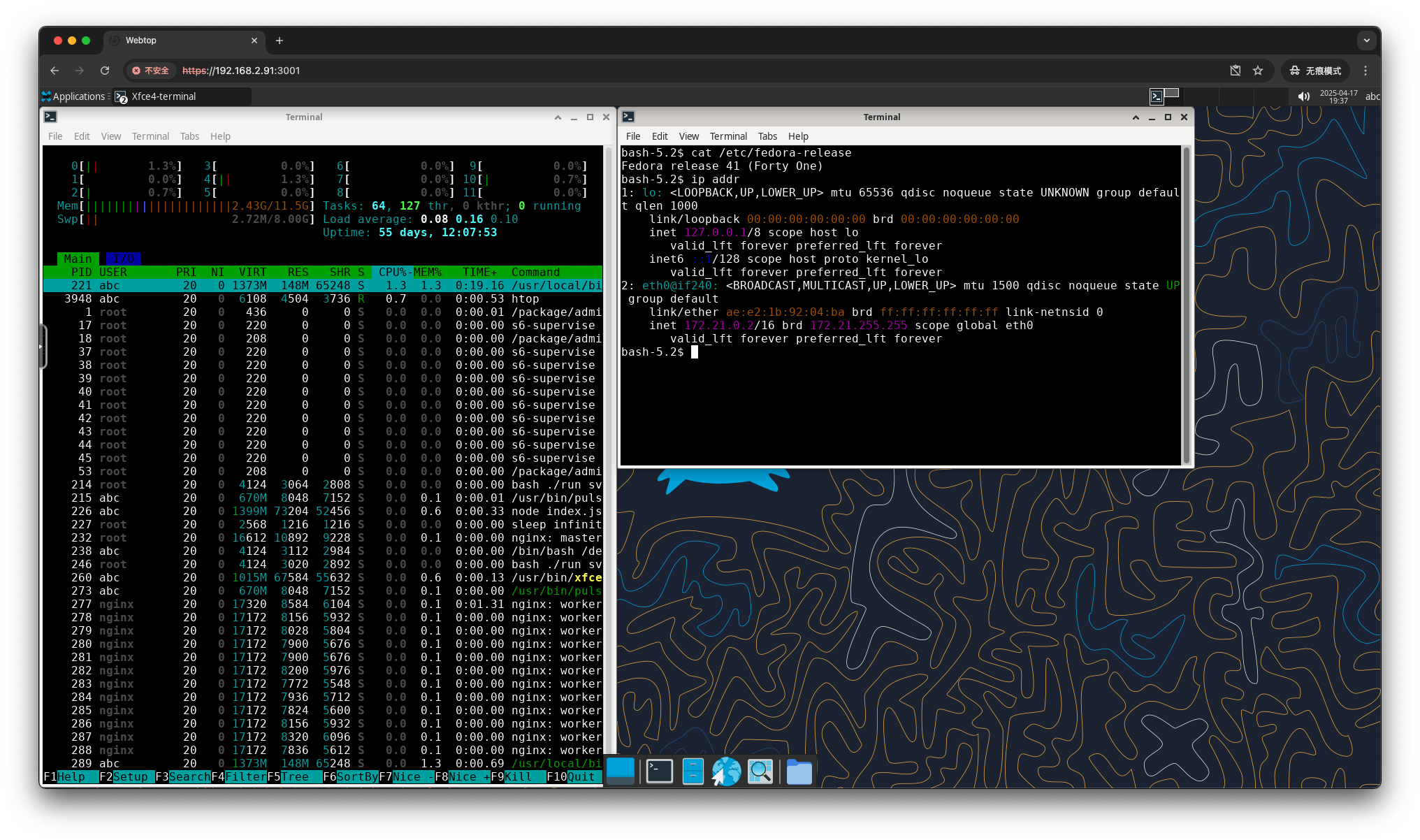
Task: Click the browser forward arrow
Action: [x=80, y=71]
